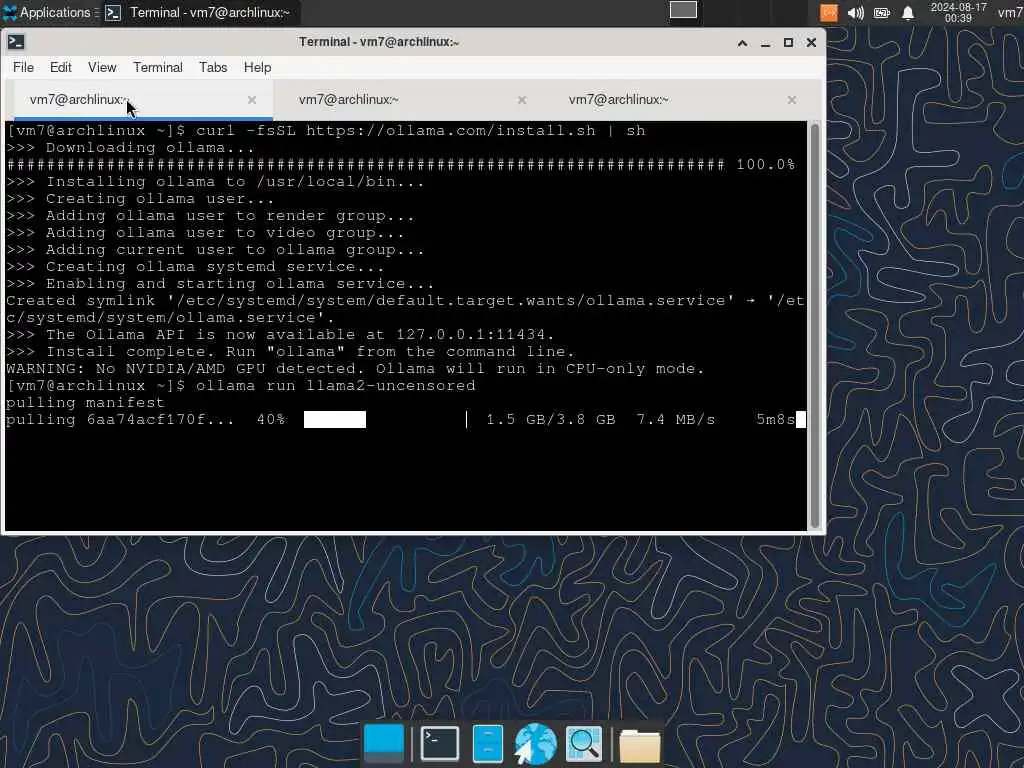Screen dimensions: 1024x768
Task: Launch the Web Browser globe icon in dock
Action: [535, 743]
